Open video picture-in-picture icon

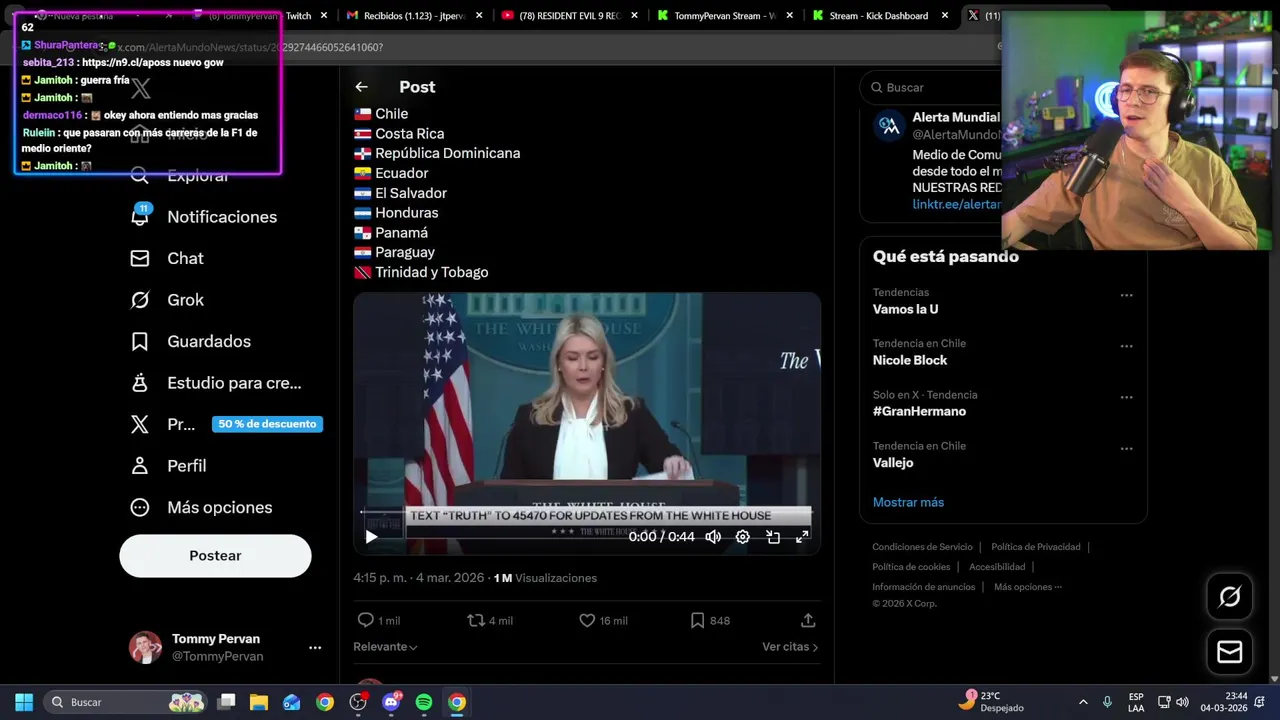773,537
